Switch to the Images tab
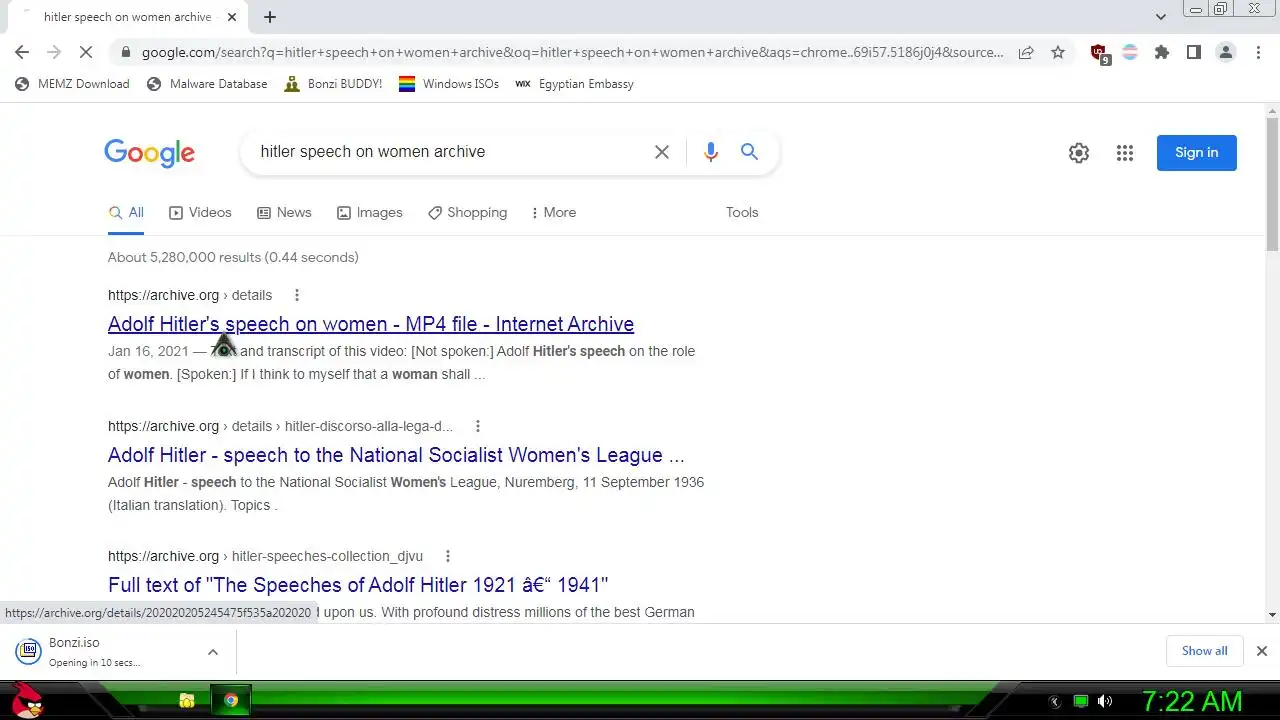The height and width of the screenshot is (720, 1280). point(369,213)
